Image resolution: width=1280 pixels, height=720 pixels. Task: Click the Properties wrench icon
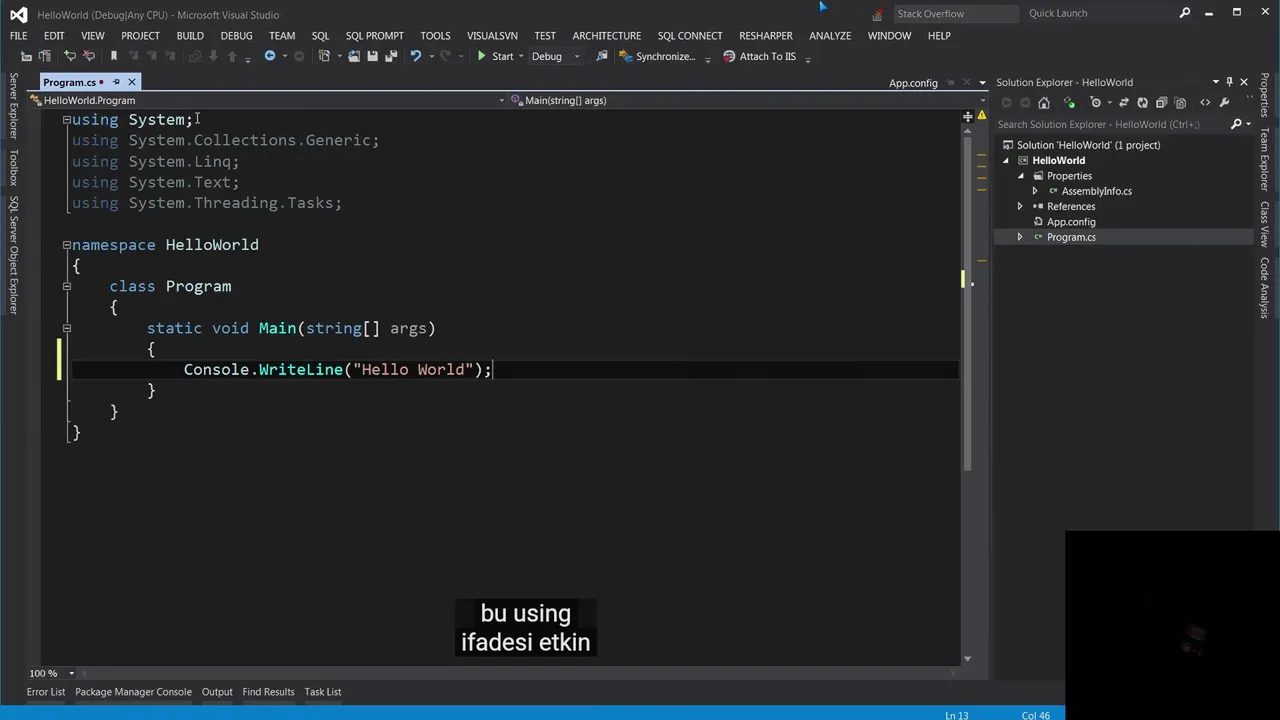pyautogui.click(x=1224, y=102)
